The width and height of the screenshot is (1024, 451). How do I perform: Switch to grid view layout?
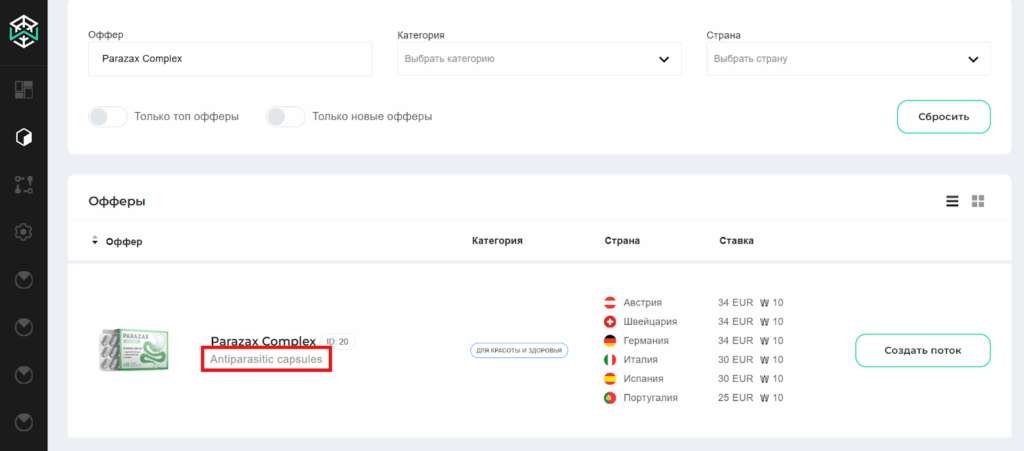pyautogui.click(x=978, y=201)
